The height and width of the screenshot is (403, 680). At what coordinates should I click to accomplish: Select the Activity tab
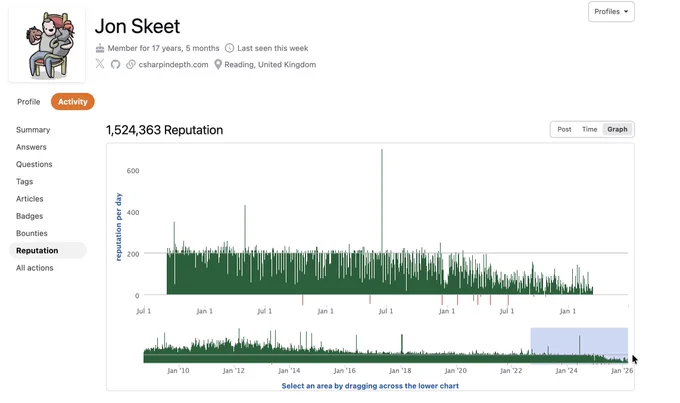pos(72,102)
